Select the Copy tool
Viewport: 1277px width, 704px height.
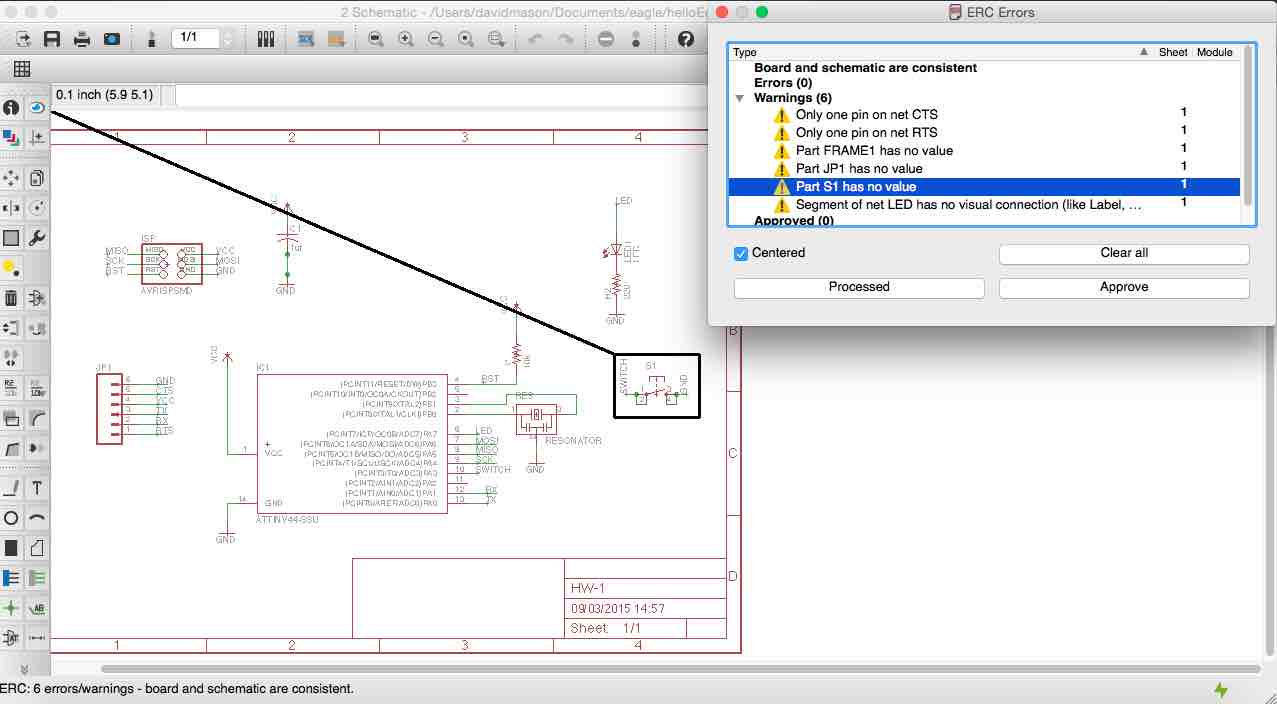[x=37, y=178]
